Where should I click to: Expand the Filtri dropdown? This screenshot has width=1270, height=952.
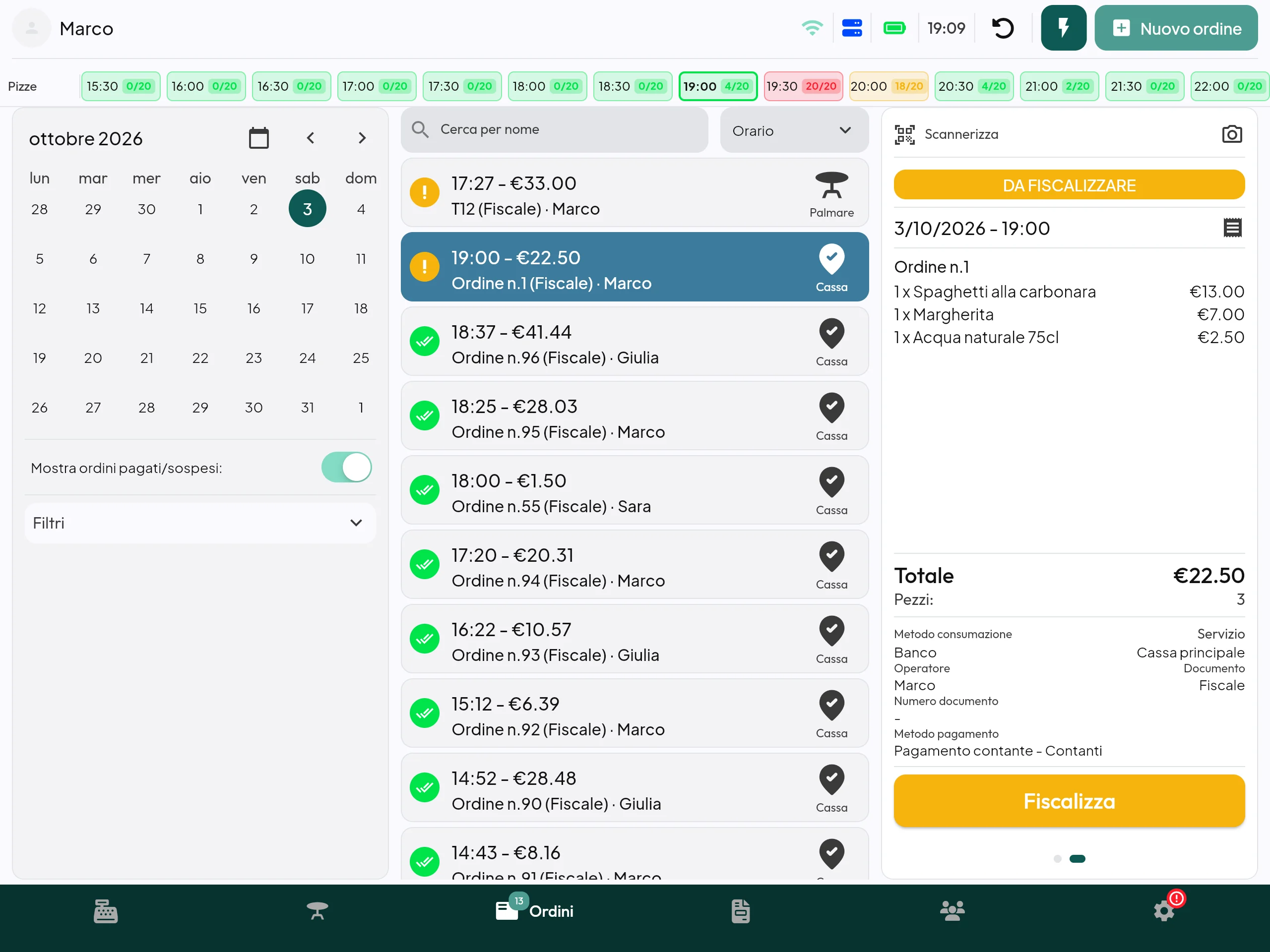[200, 523]
